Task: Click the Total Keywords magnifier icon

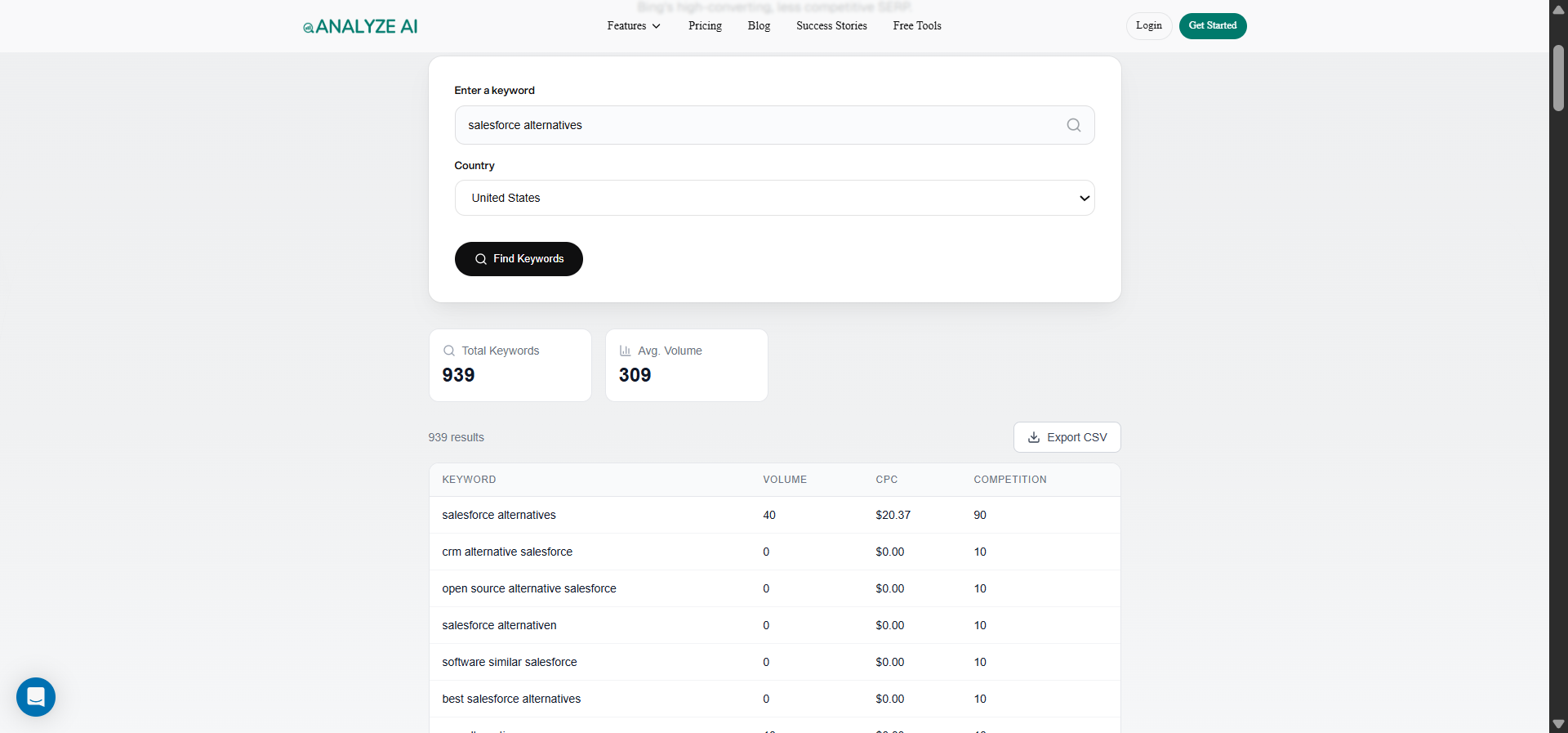Action: tap(449, 351)
